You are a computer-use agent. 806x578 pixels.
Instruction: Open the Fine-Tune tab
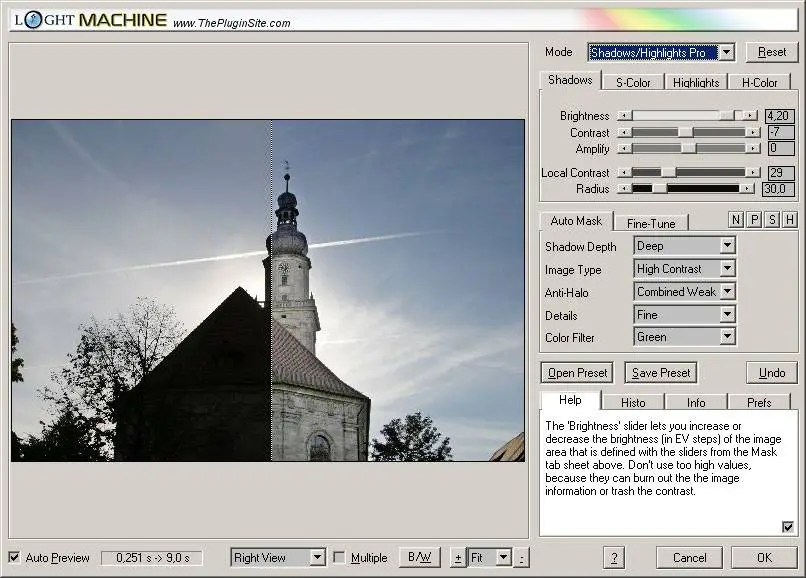(x=651, y=223)
